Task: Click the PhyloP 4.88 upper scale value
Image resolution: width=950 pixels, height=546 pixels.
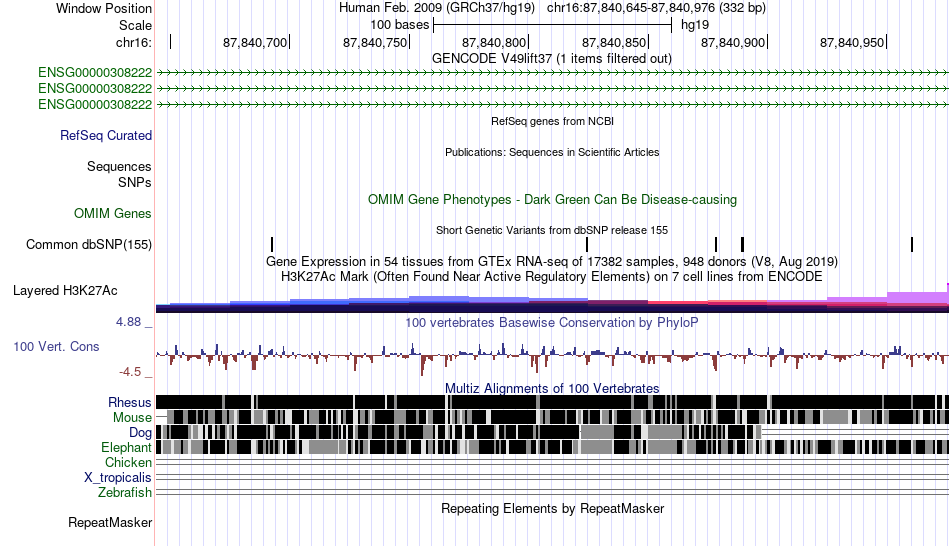Action: coord(128,322)
